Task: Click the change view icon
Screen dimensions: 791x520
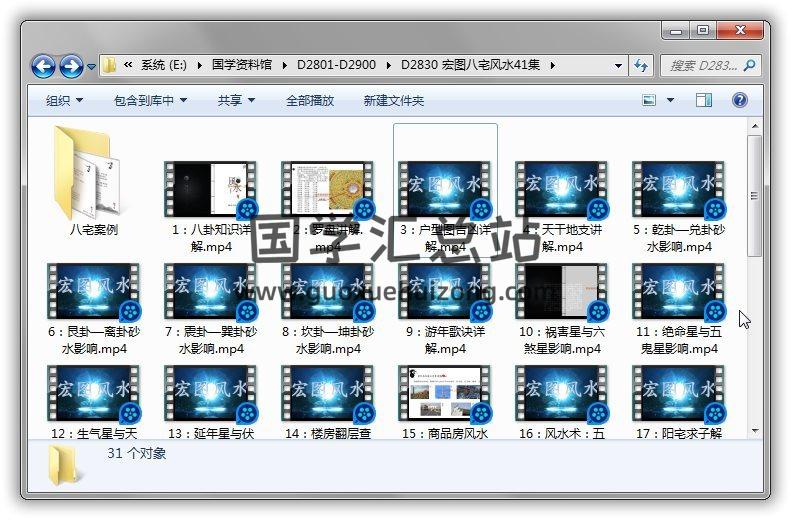Action: coord(650,100)
